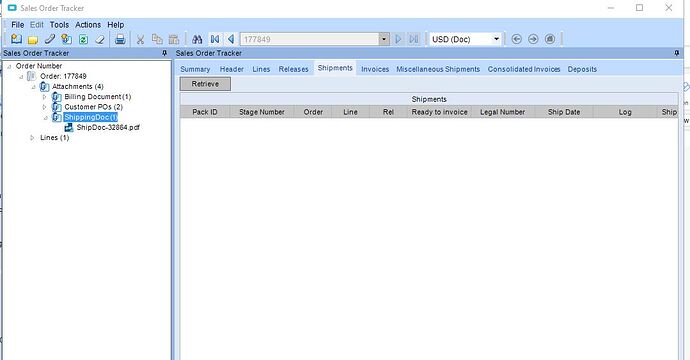Viewport: 690px width, 360px height.
Task: Select the Shipments tab
Action: [x=335, y=68]
